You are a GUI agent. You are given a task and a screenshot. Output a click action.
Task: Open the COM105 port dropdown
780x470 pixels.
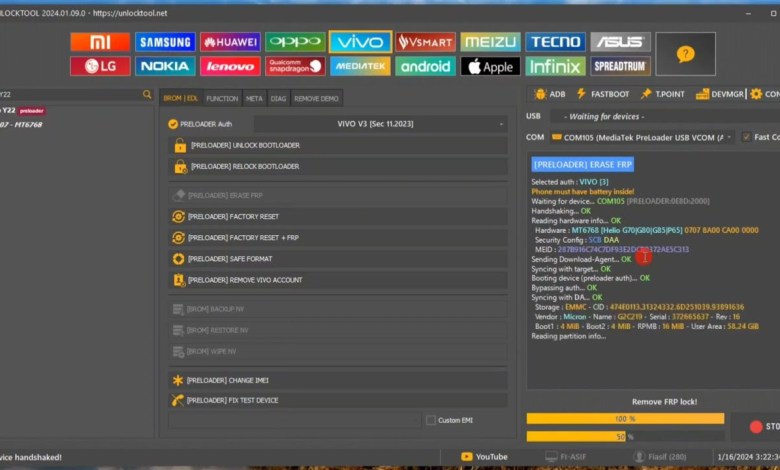pos(642,137)
